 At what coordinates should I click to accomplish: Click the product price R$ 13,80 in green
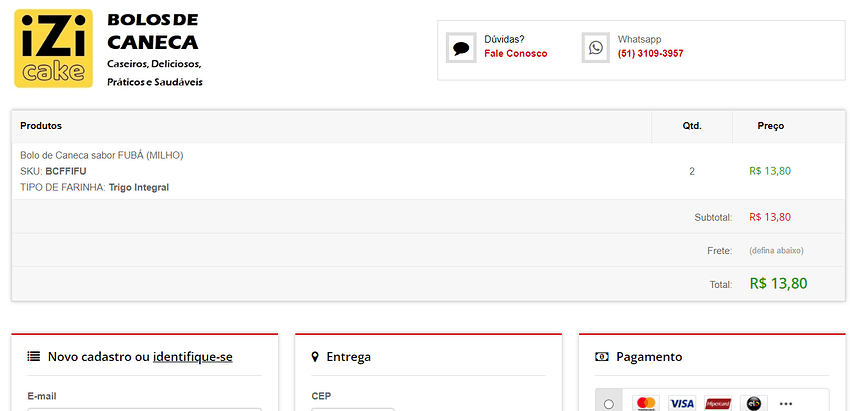coord(770,171)
